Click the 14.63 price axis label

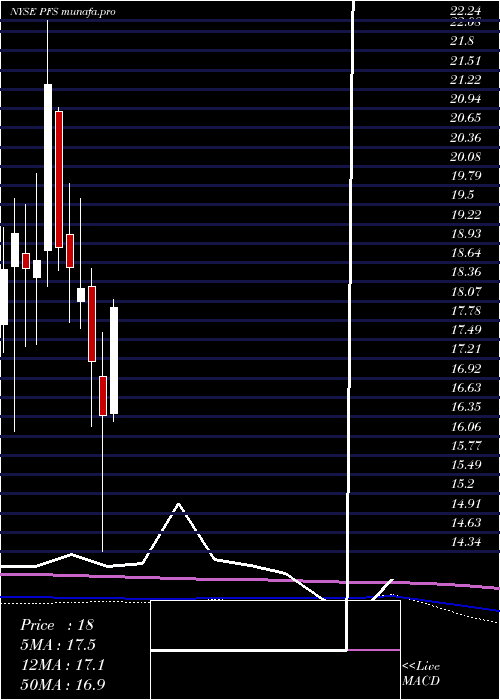tap(465, 522)
